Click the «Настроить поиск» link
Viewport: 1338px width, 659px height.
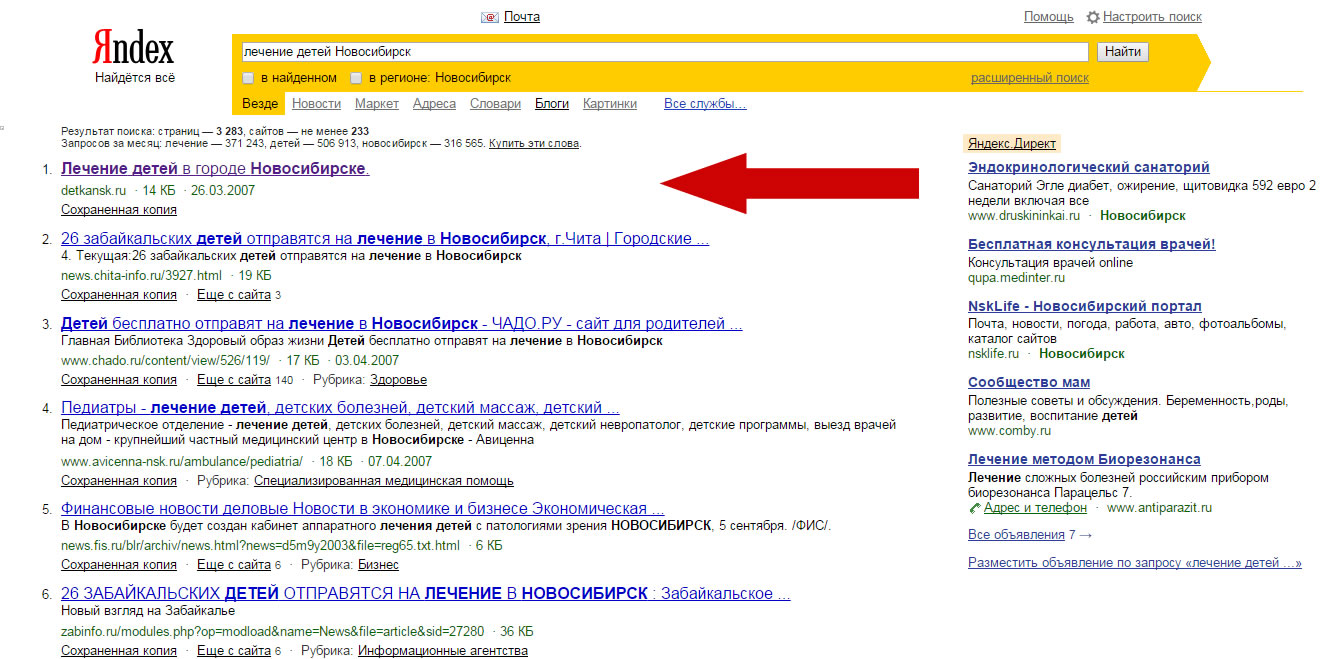tap(1153, 17)
